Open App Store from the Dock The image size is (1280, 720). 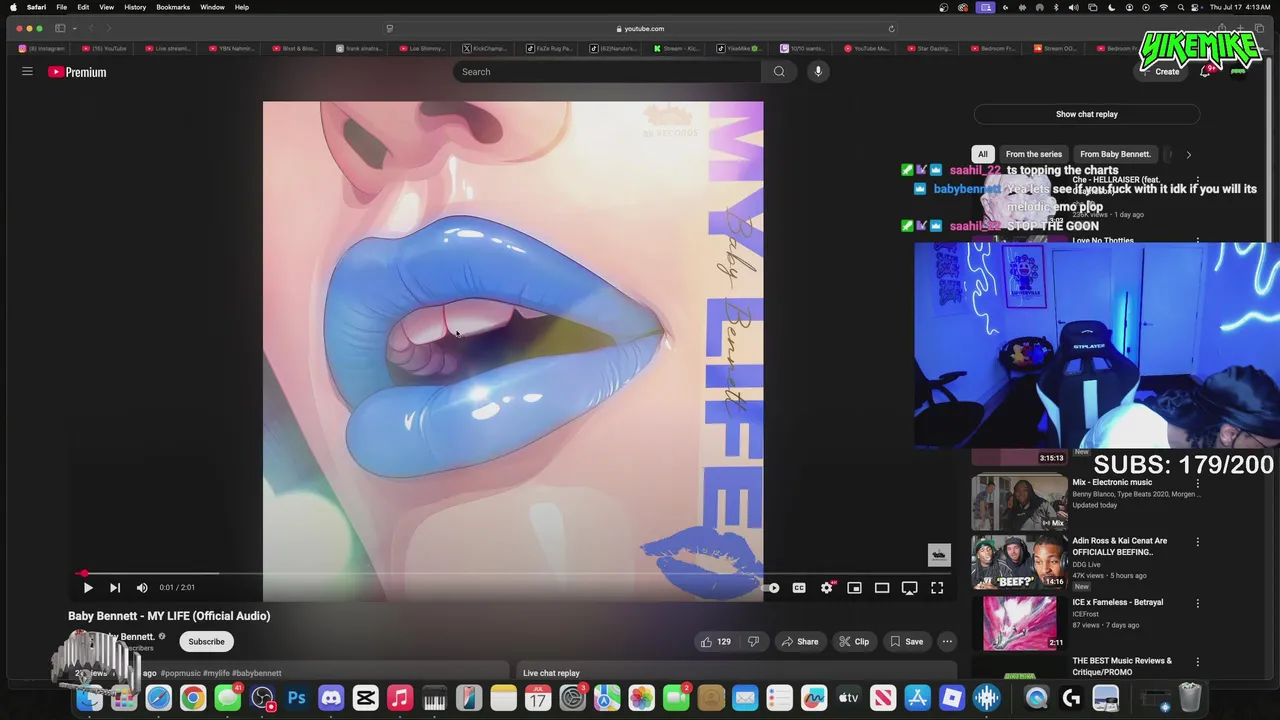click(x=917, y=698)
